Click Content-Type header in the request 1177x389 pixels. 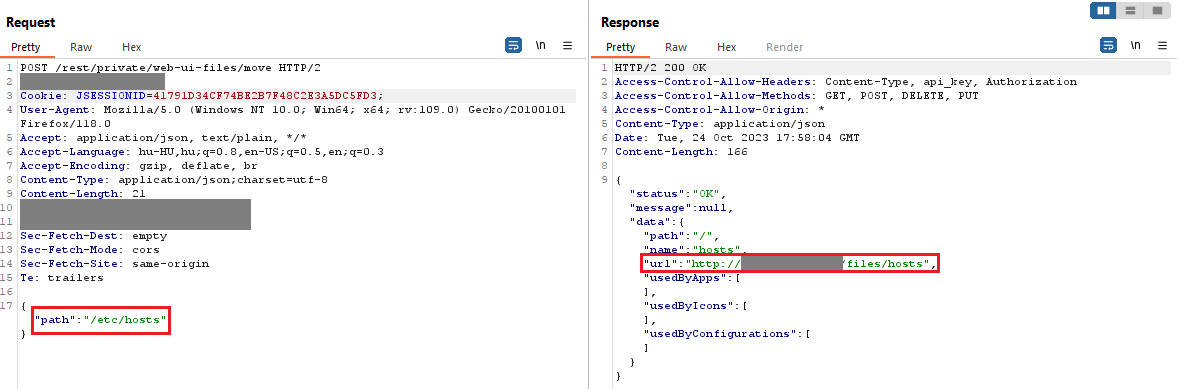point(174,180)
